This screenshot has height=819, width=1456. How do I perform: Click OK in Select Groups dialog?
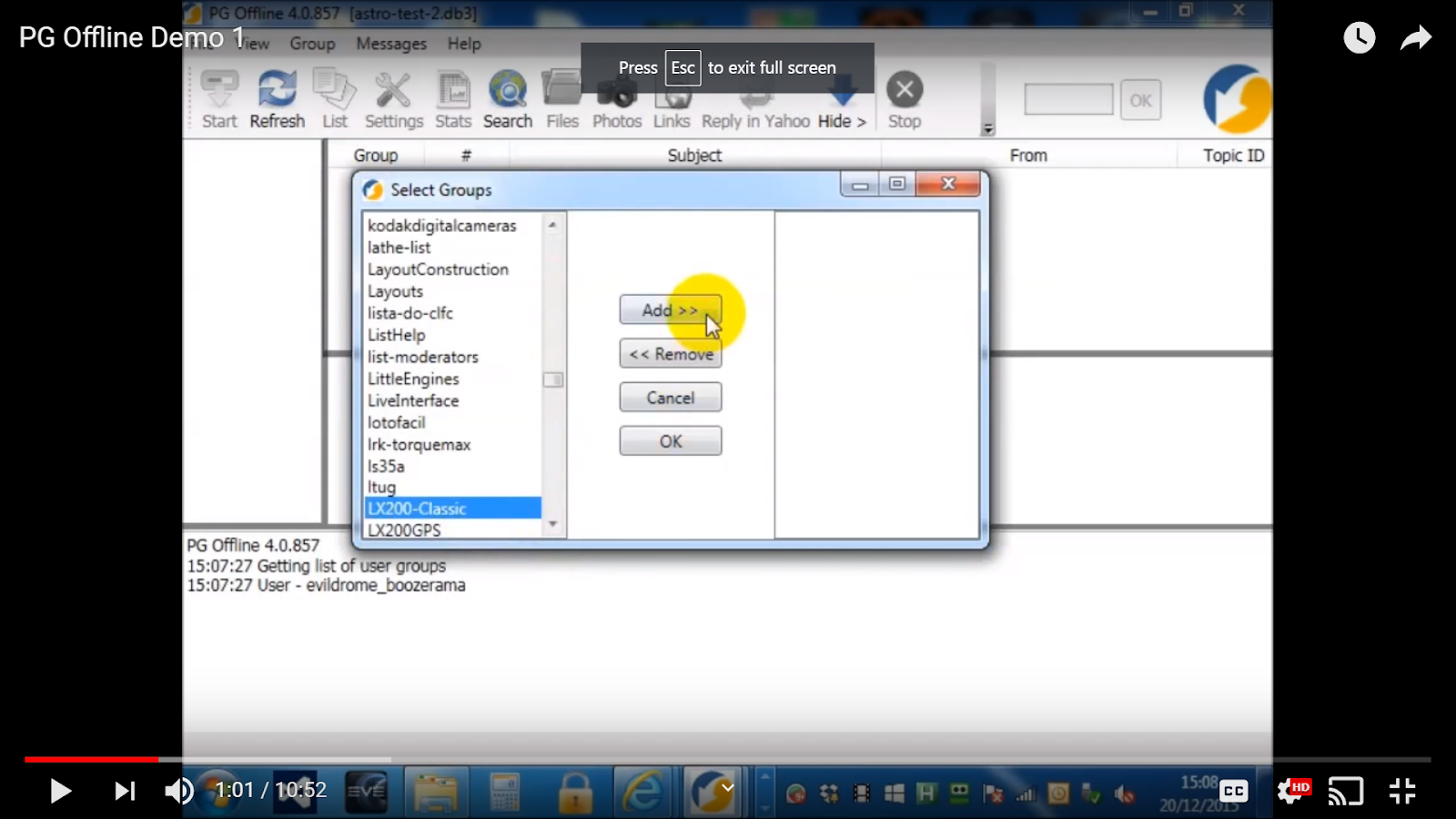point(671,441)
